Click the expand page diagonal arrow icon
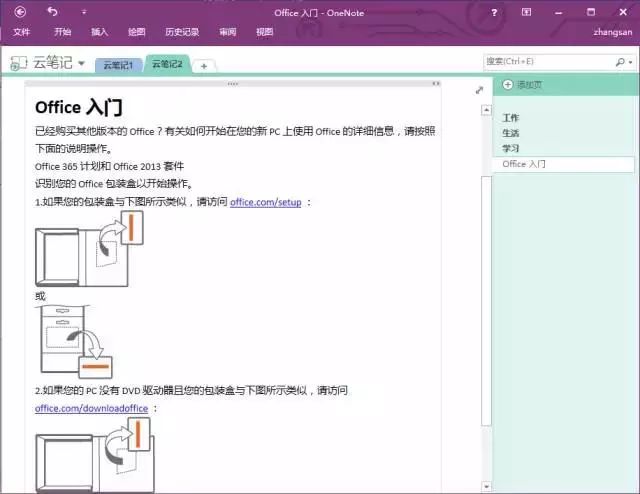 point(480,90)
